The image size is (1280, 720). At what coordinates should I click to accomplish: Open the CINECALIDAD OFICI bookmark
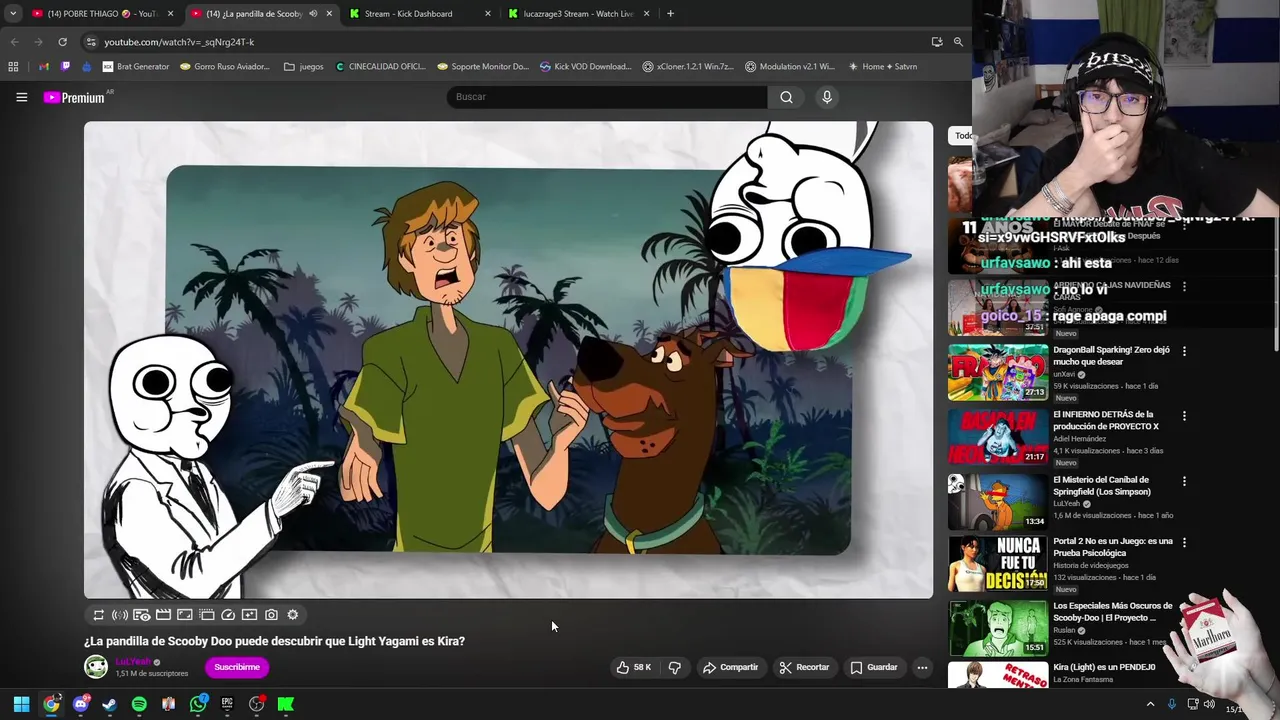(381, 67)
